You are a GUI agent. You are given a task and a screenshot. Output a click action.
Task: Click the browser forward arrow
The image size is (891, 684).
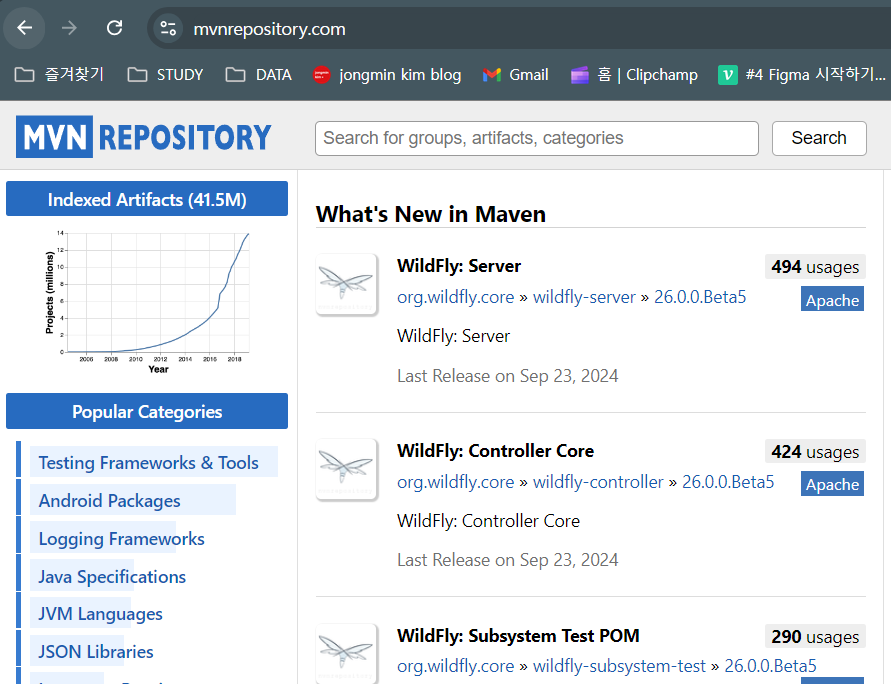pos(69,28)
